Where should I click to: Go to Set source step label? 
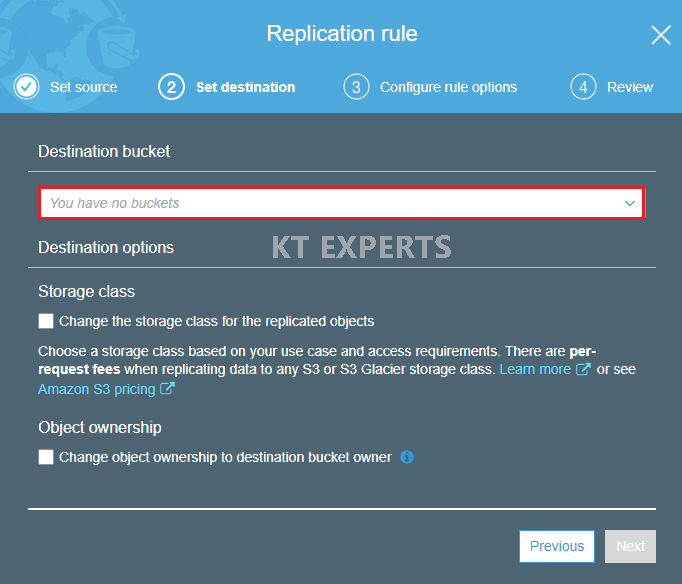[84, 87]
